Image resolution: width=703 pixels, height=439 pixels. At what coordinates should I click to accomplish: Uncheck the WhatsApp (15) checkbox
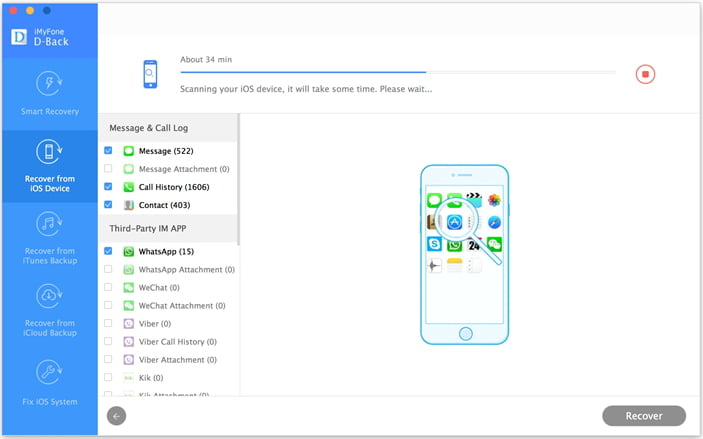108,251
